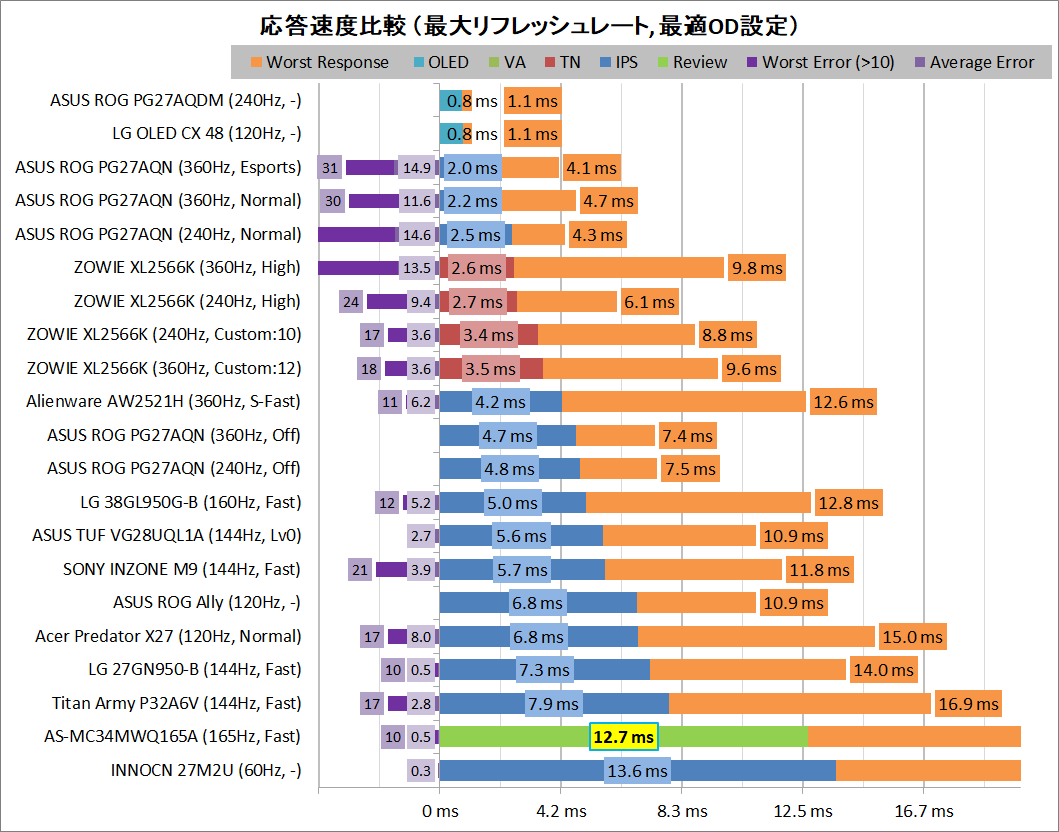The height and width of the screenshot is (832, 1059).
Task: Click the Average Error legend swatch
Action: [919, 63]
